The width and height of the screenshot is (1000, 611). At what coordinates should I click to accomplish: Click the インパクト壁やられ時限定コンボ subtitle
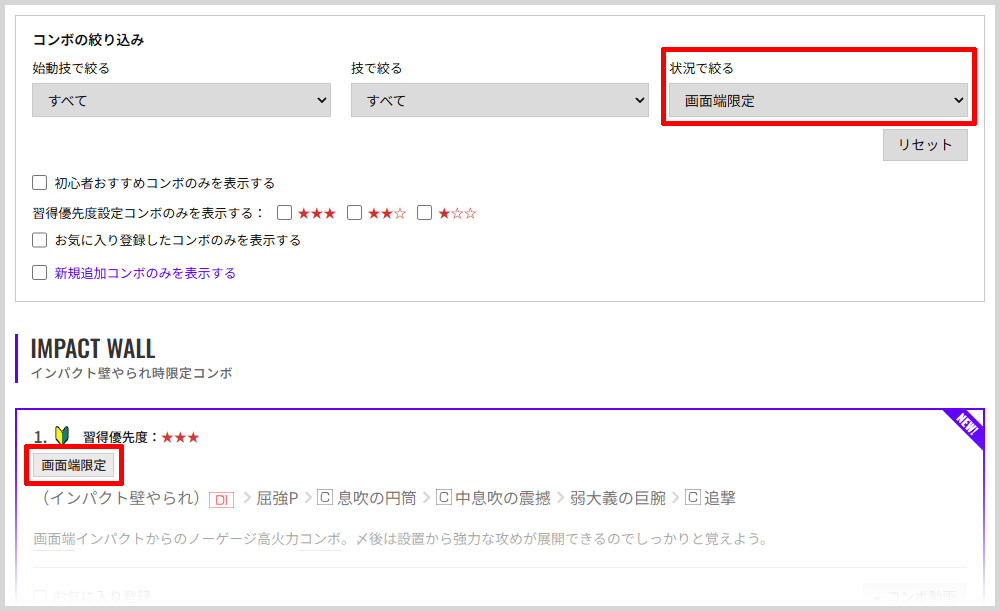[132, 373]
